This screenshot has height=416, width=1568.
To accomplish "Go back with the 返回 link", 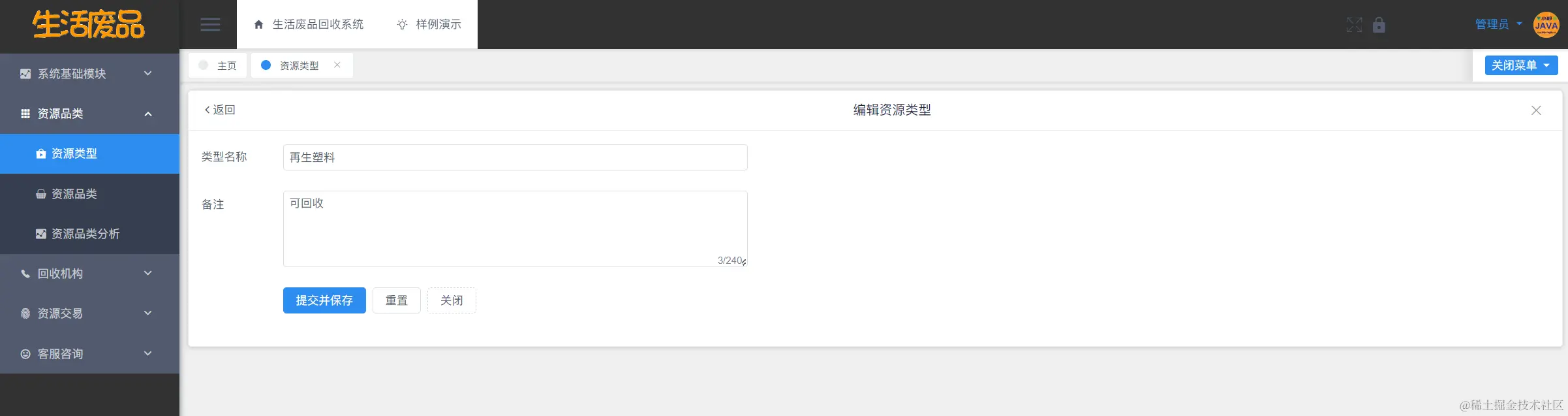I will [x=220, y=110].
